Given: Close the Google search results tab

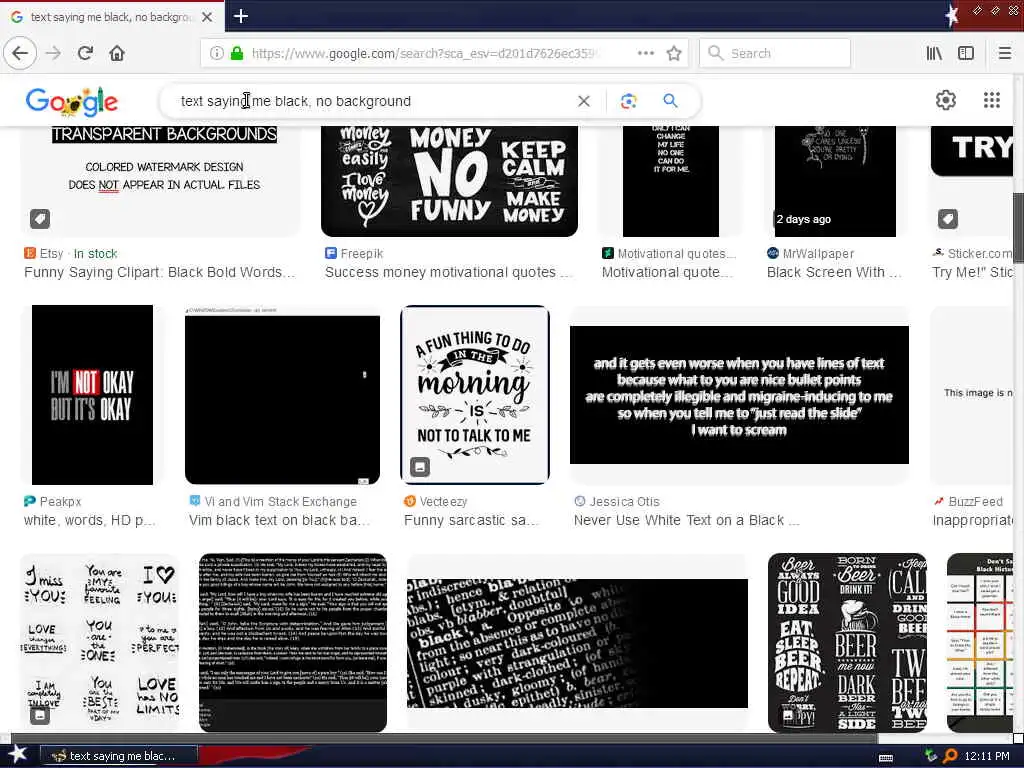Looking at the screenshot, I should [207, 17].
